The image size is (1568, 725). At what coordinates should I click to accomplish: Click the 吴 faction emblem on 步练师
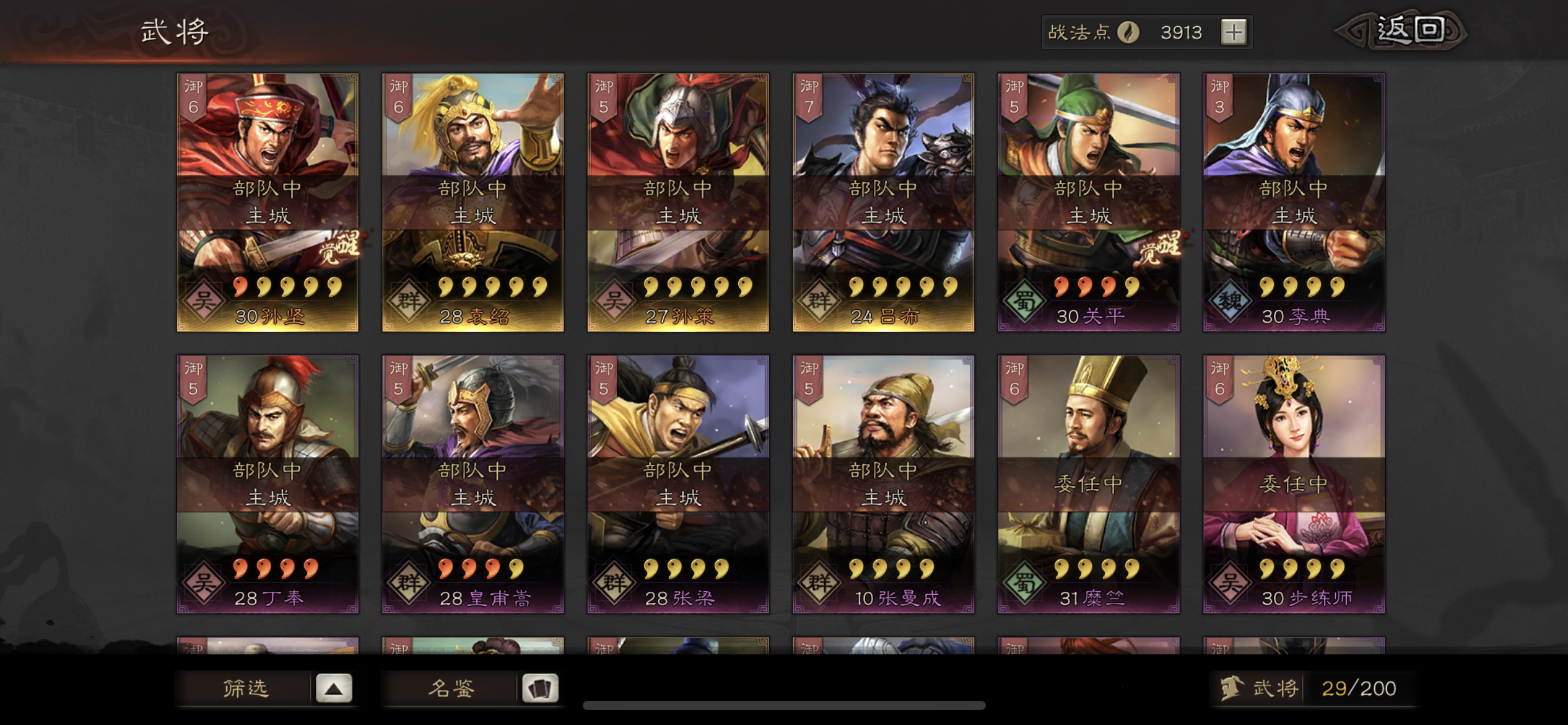coord(1229,583)
